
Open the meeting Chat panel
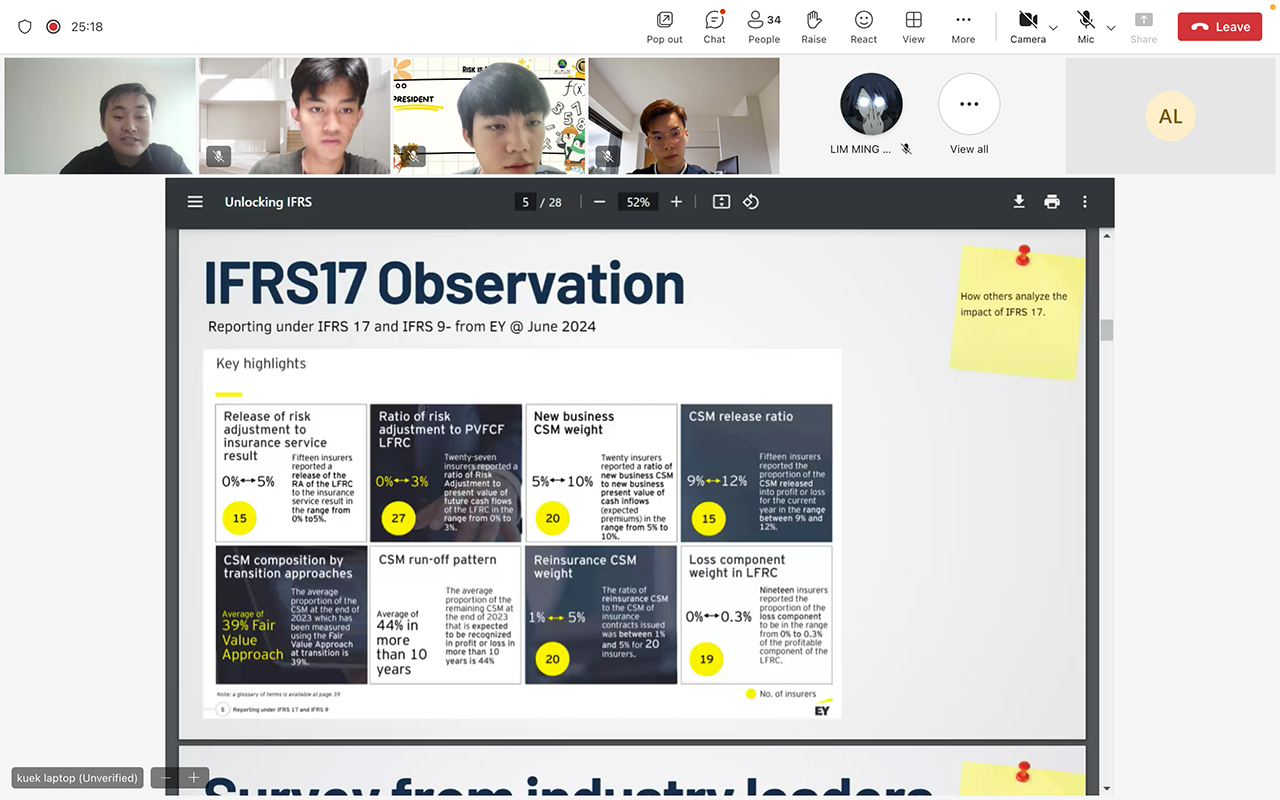[714, 27]
